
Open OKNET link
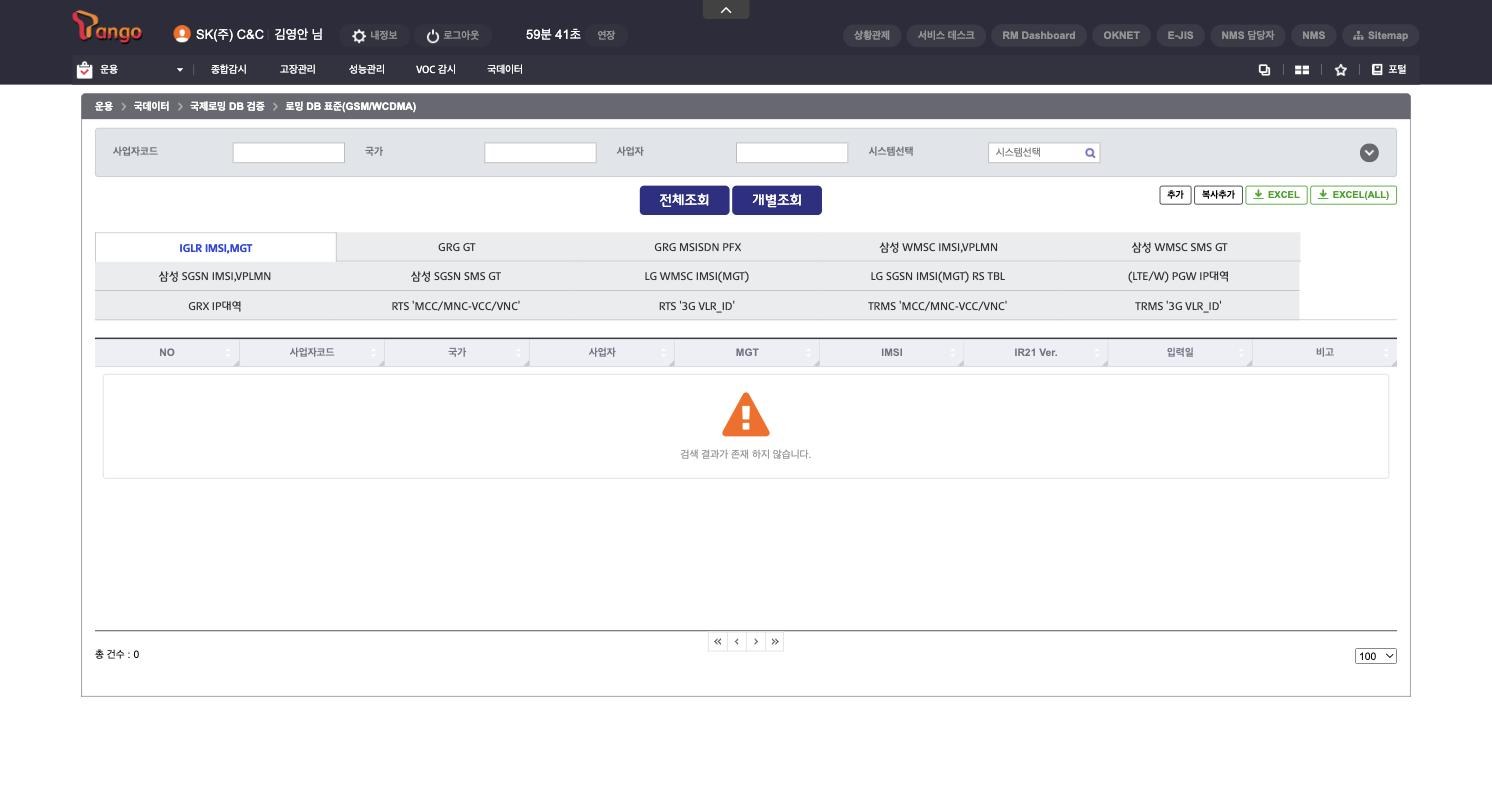click(x=1121, y=35)
